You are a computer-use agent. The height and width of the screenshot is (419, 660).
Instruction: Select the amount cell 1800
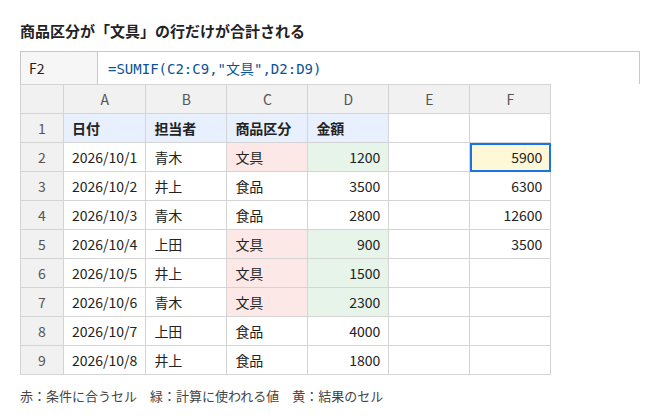(348, 361)
